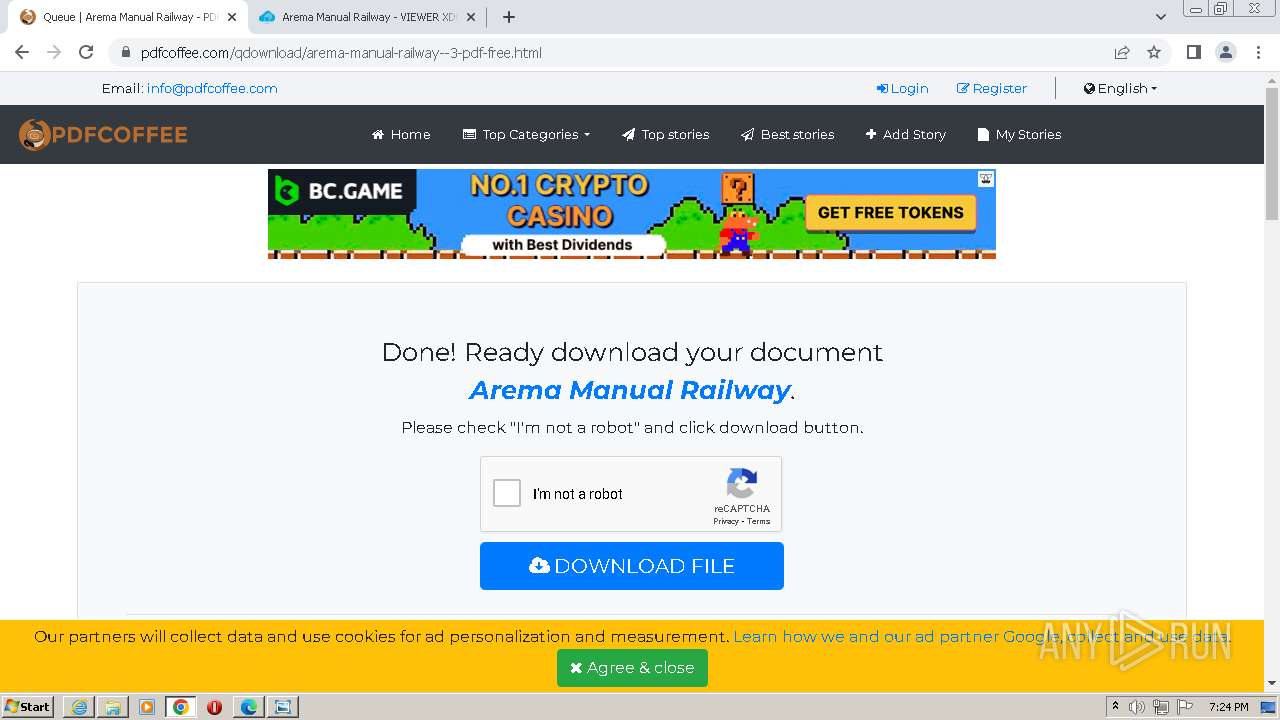The height and width of the screenshot is (720, 1280).
Task: Open the Chrome three-dot menu
Action: click(1258, 53)
